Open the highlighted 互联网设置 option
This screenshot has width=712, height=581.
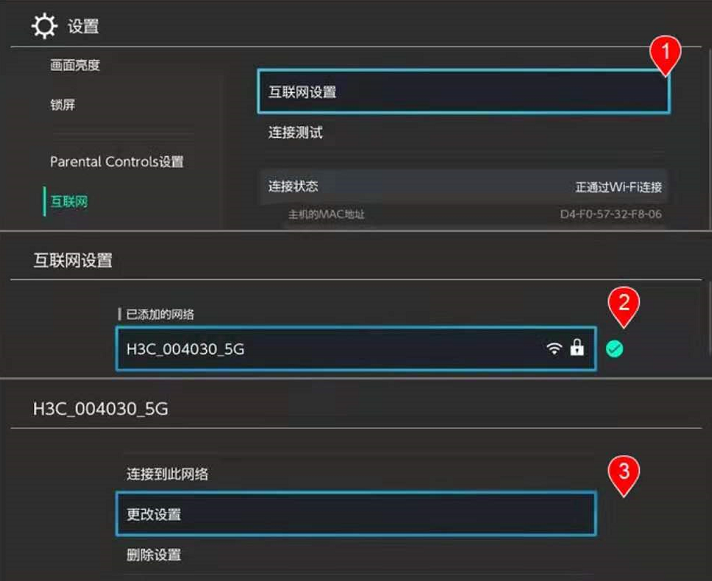[462, 92]
